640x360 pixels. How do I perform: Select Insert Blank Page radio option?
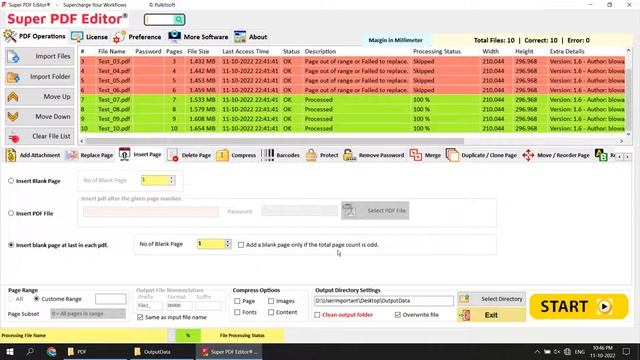[11, 181]
